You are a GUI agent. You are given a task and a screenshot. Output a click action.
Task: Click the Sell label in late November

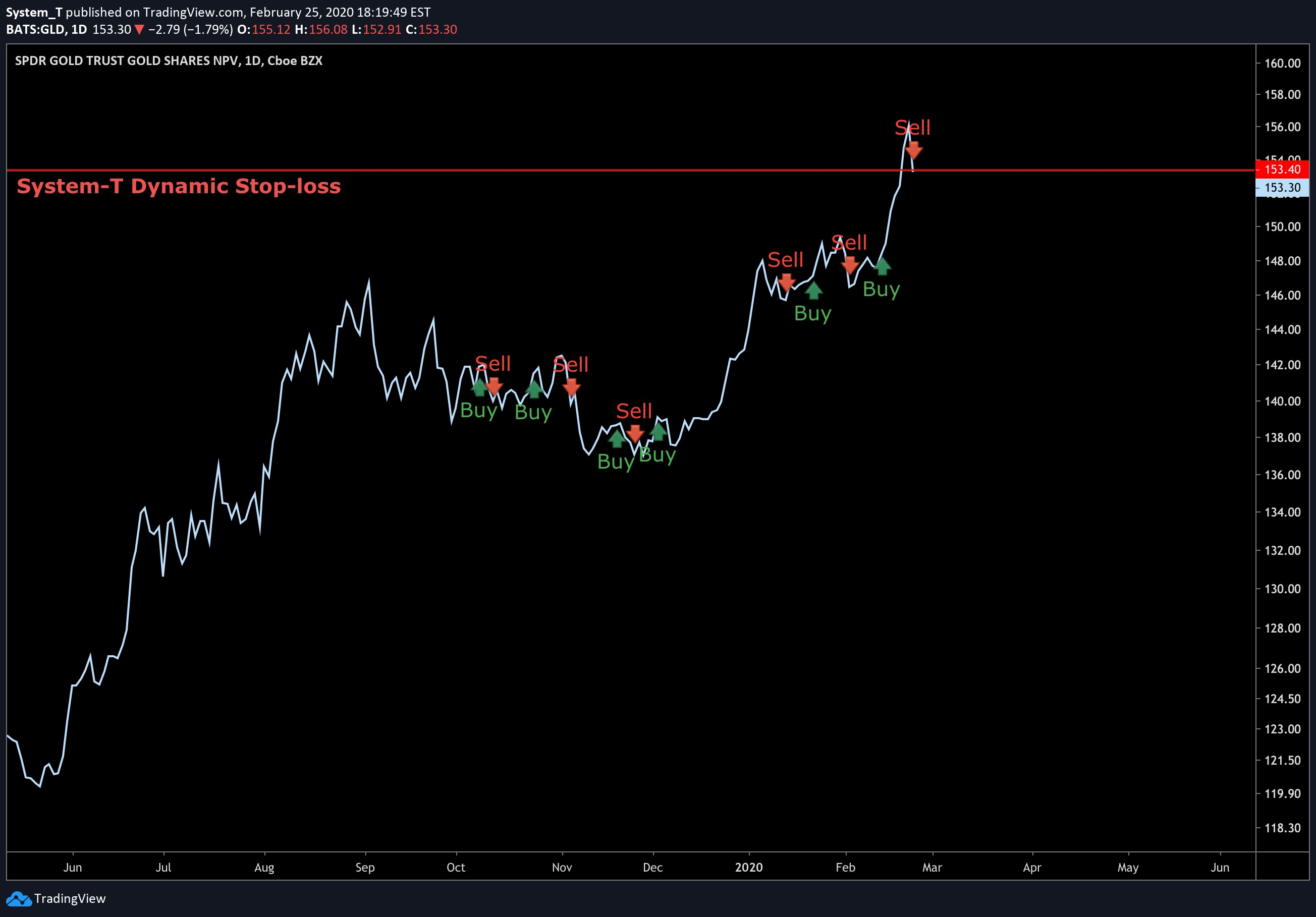(x=634, y=411)
